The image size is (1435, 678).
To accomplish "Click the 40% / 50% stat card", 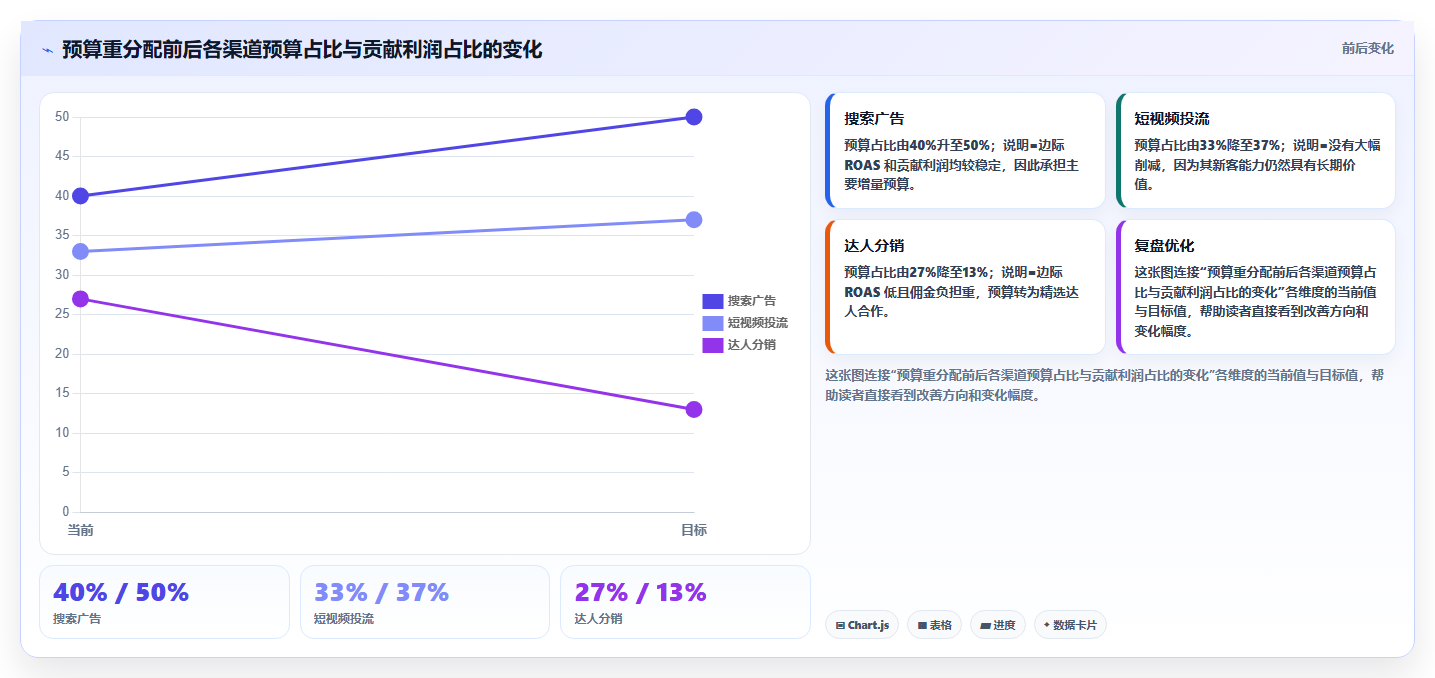I will 164,602.
